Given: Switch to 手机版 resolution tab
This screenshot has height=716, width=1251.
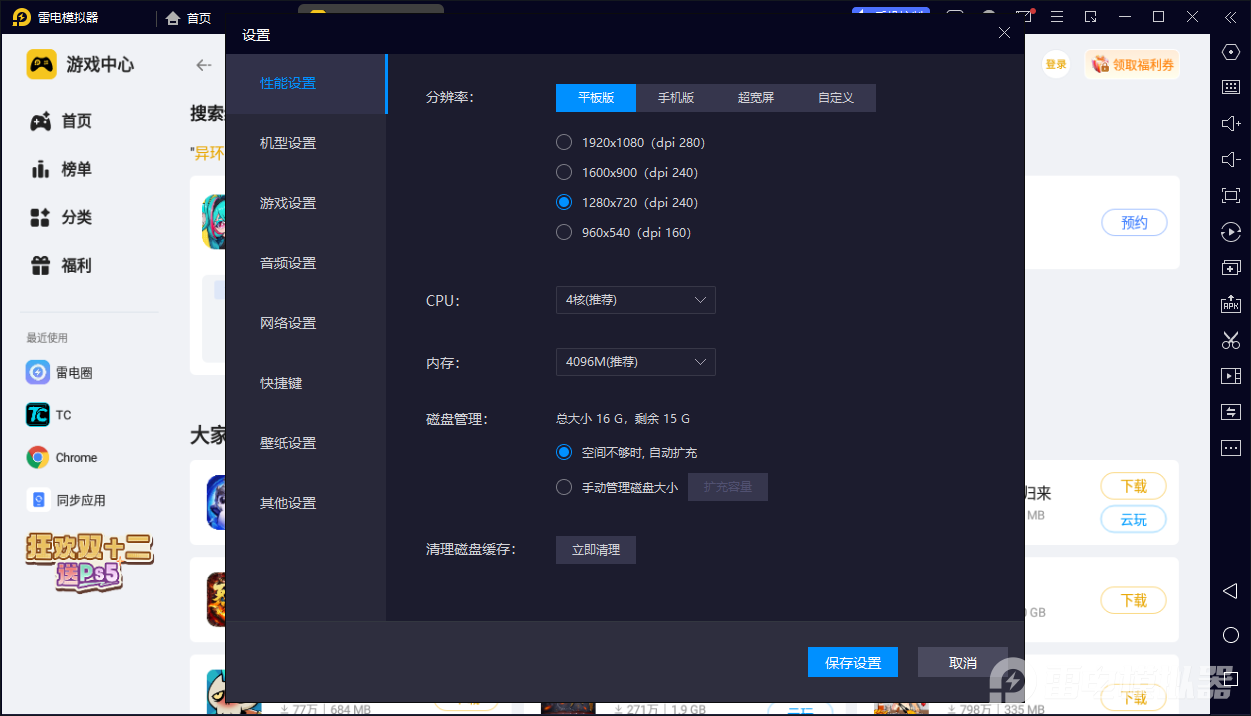Looking at the screenshot, I should (676, 98).
